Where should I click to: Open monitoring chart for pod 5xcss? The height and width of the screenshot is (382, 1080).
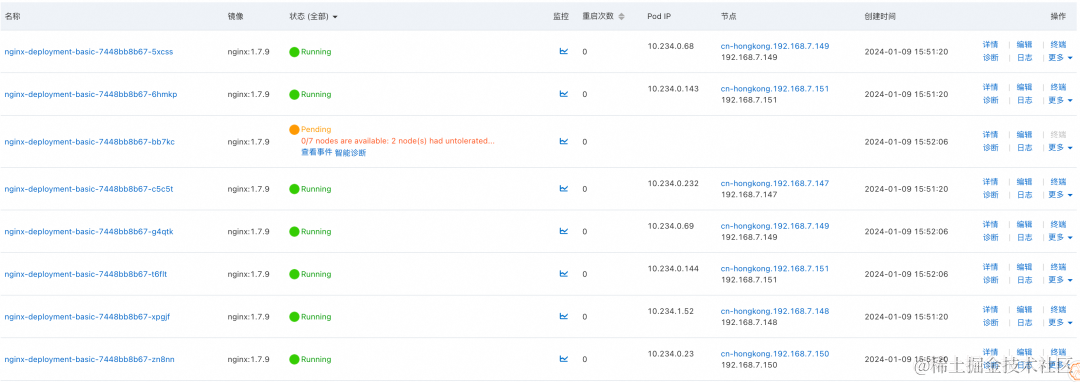[x=563, y=51]
